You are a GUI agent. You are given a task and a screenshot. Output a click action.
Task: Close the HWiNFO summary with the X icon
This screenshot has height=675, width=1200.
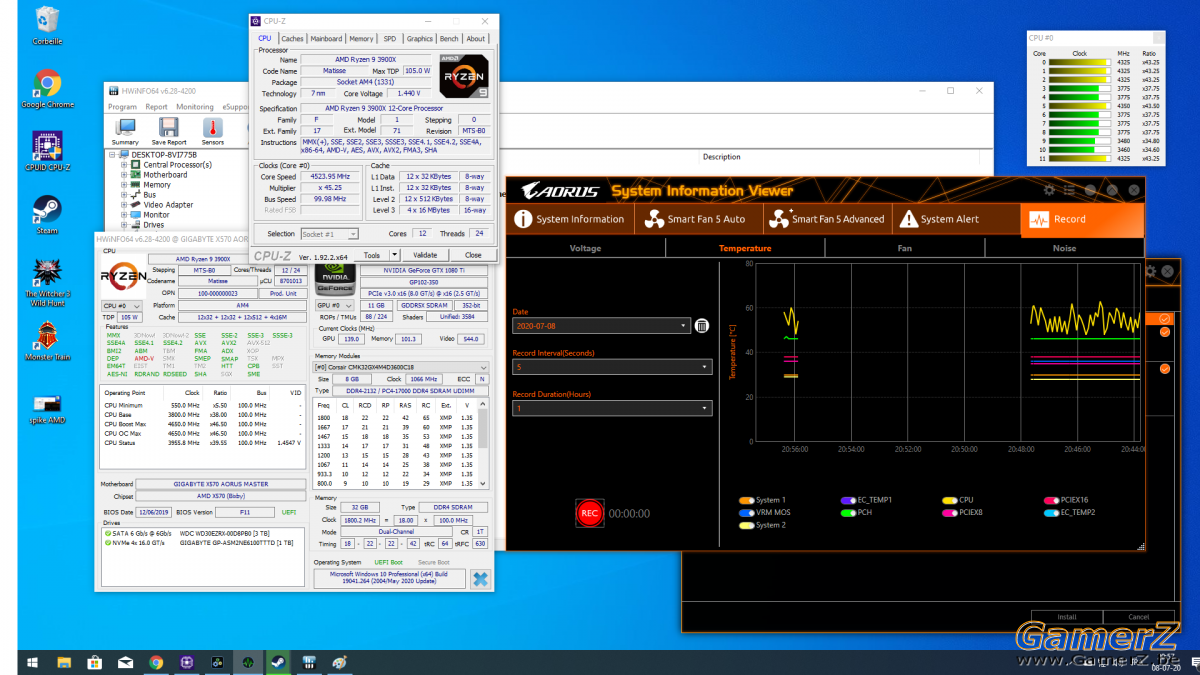tap(480, 579)
